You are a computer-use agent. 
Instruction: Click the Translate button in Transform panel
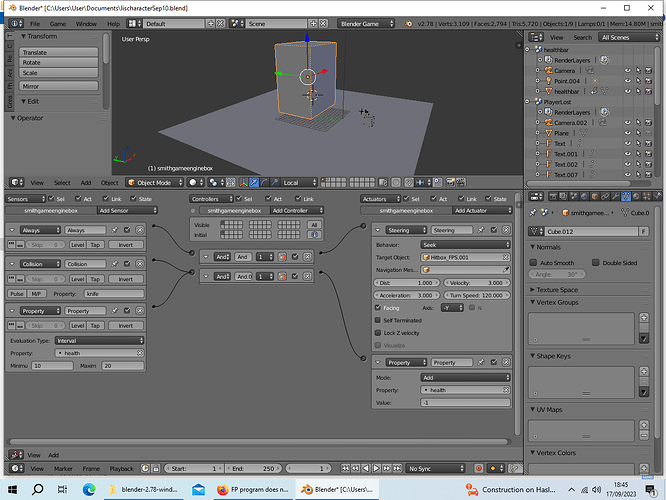[59, 52]
